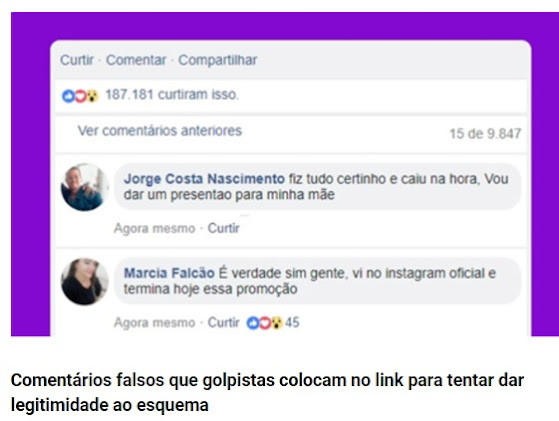Click the wow emoji reaction beside 187.181
559x421 pixels.
93,96
